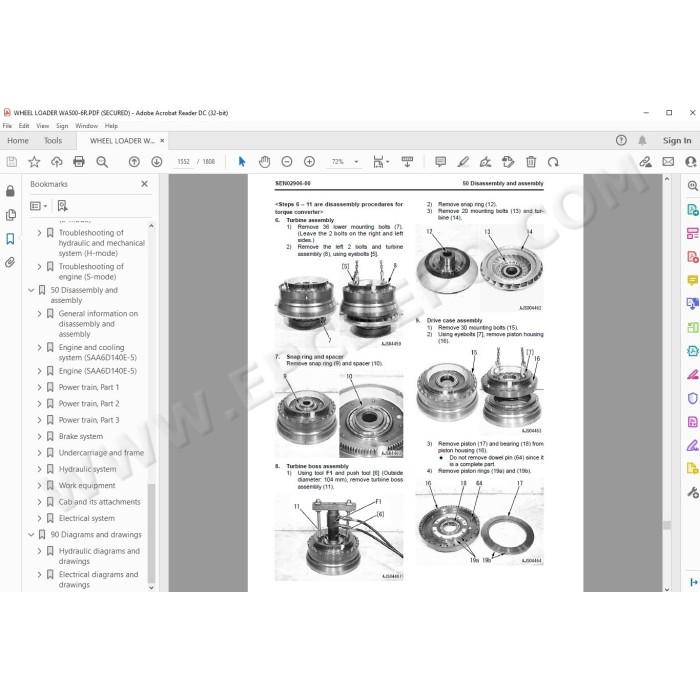Open the View menu
Viewport: 700px width, 700px height.
click(x=42, y=126)
